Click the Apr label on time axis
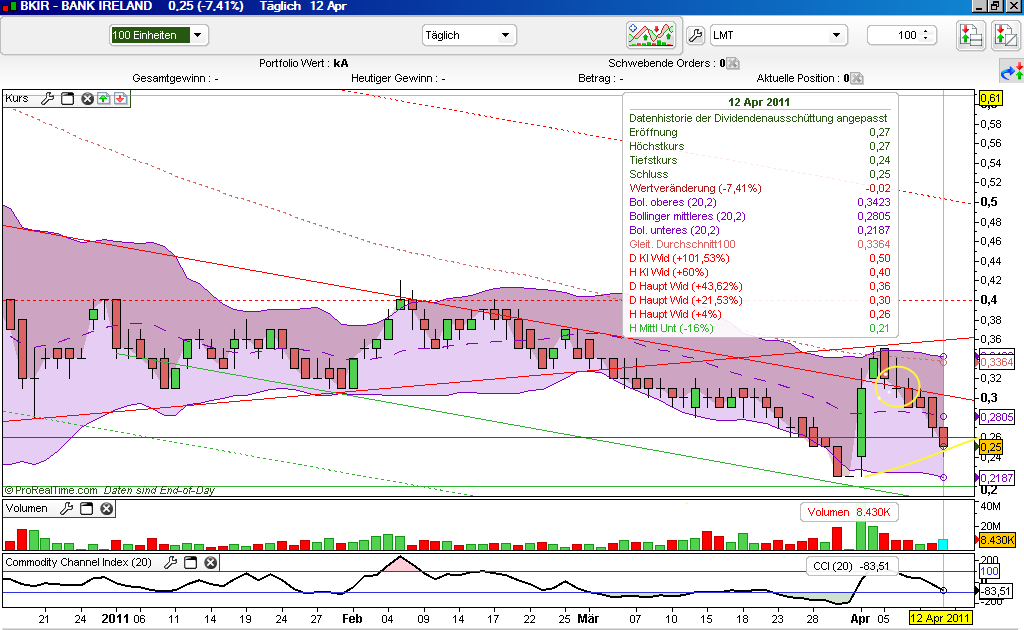Image resolution: width=1024 pixels, height=630 pixels. [860, 618]
